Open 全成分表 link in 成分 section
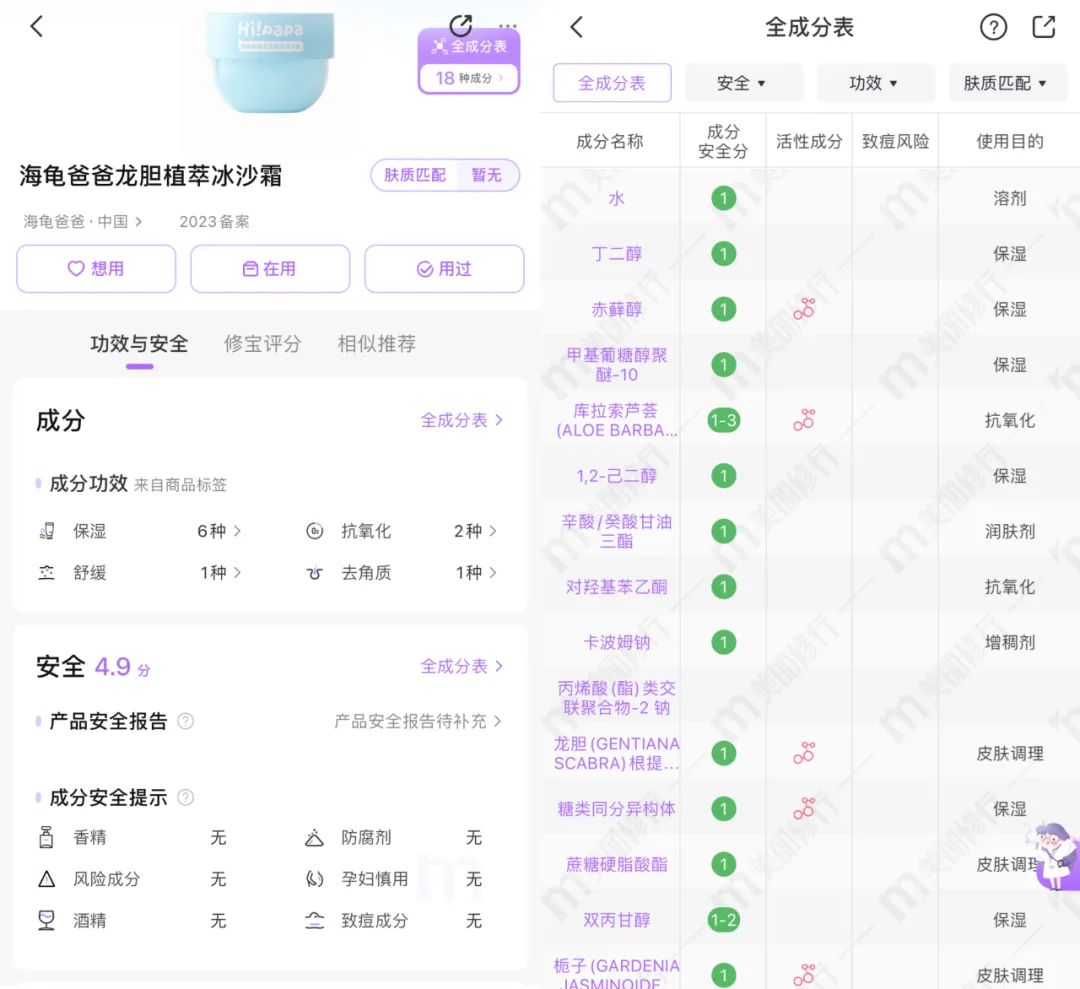This screenshot has height=989, width=1080. click(462, 420)
